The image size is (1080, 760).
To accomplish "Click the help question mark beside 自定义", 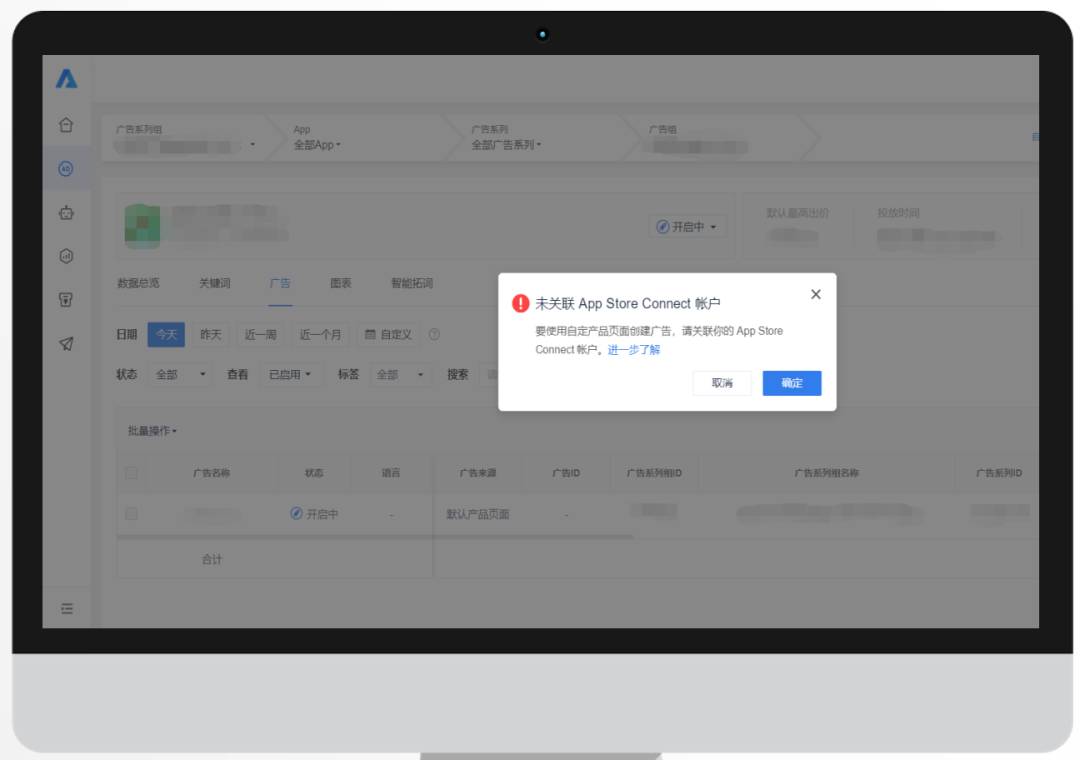I will click(434, 334).
